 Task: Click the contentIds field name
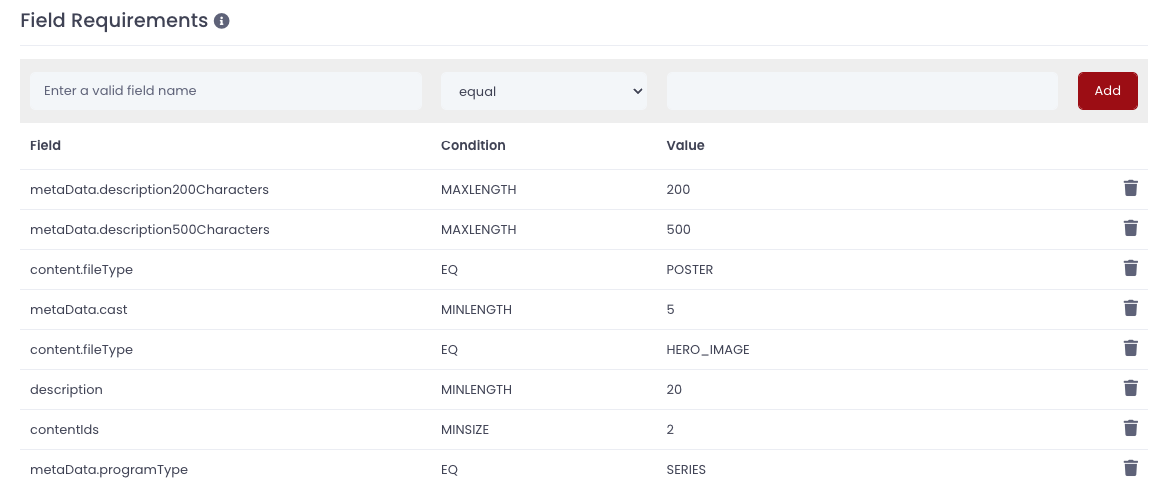[x=64, y=430]
